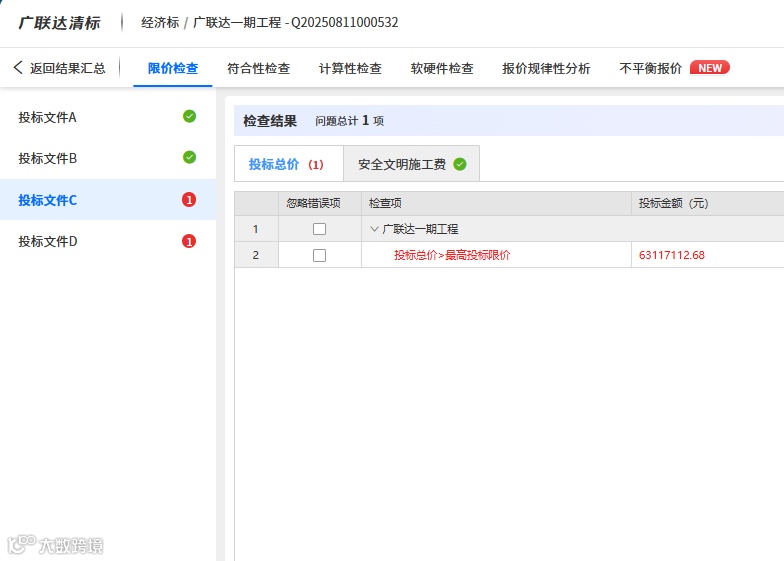Click row number 1 cell
The width and height of the screenshot is (784, 561).
coord(256,229)
